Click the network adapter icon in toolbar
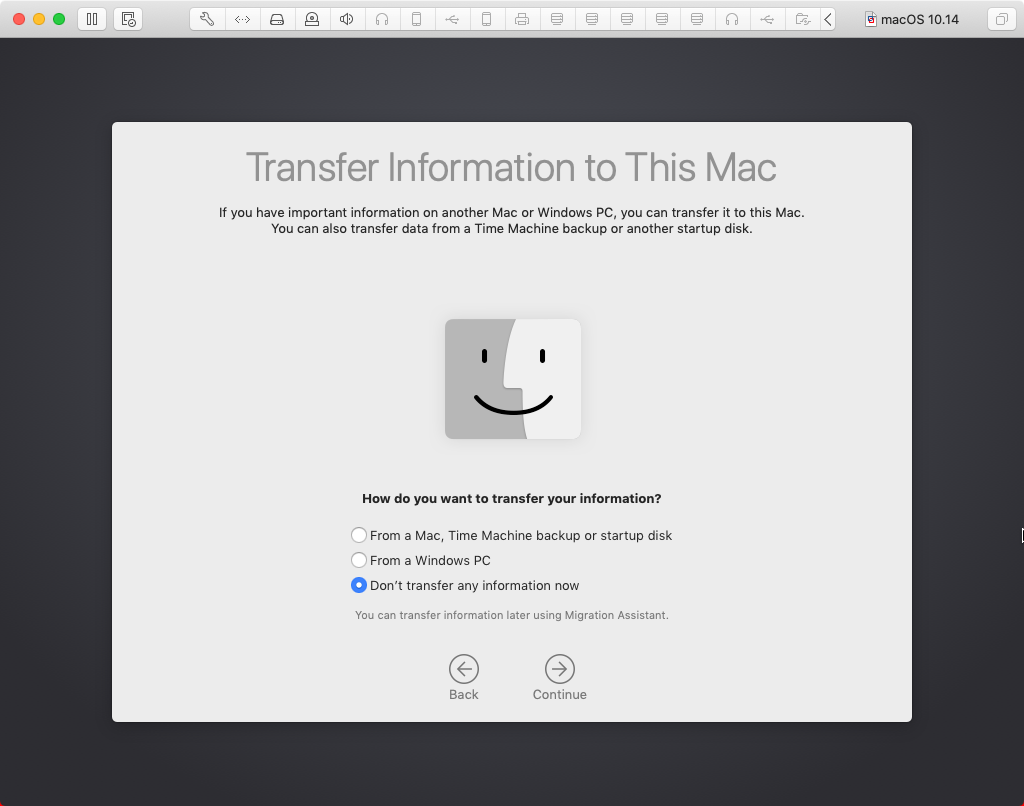The height and width of the screenshot is (806, 1024). coord(242,19)
